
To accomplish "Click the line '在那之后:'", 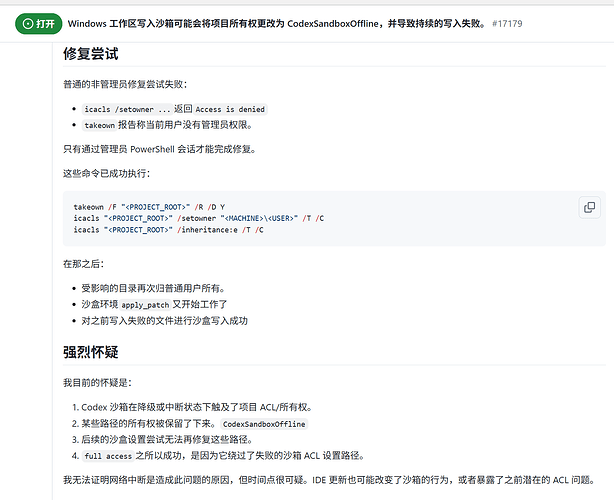I will [x=83, y=264].
